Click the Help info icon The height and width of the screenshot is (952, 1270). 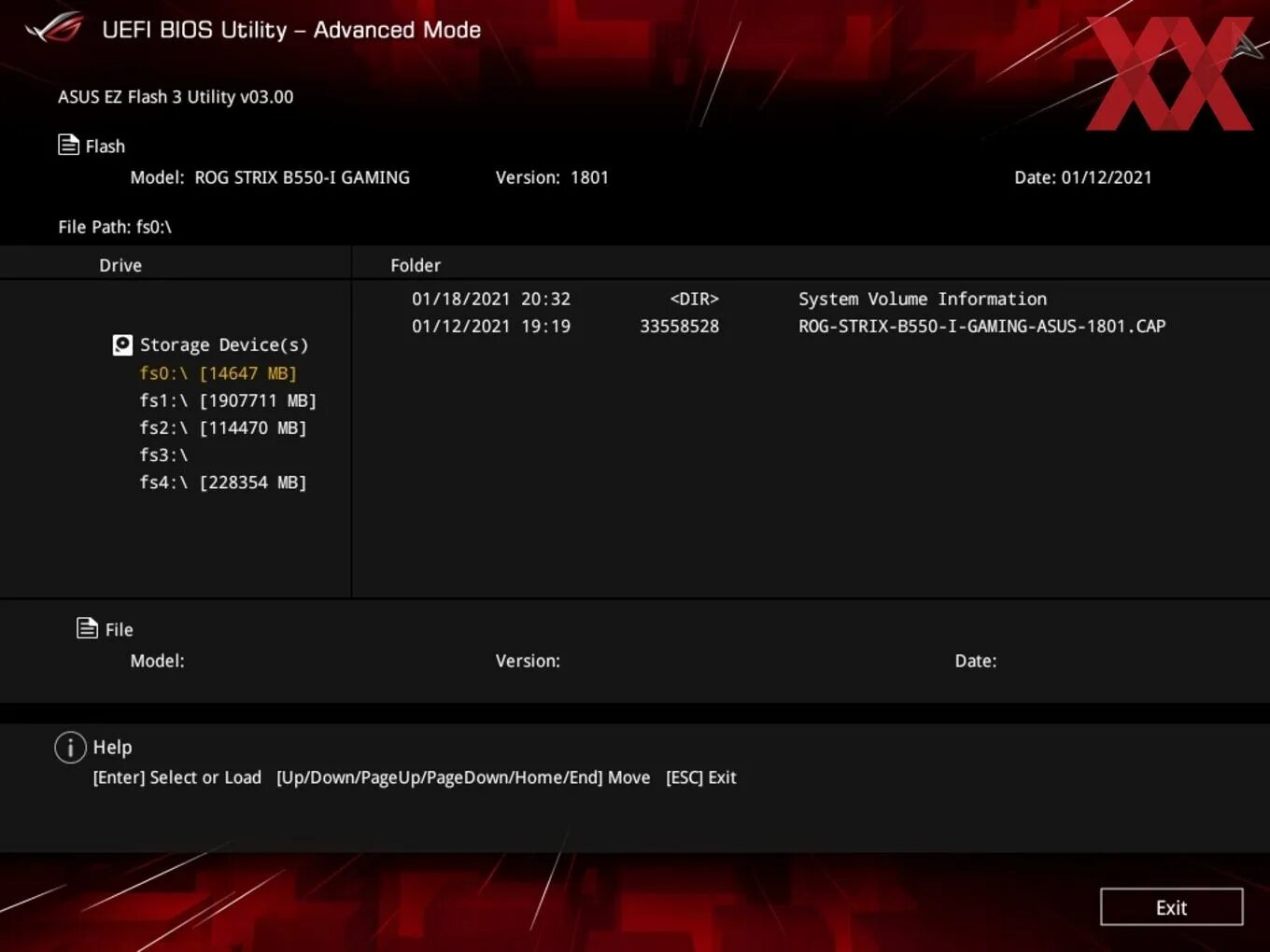[70, 748]
